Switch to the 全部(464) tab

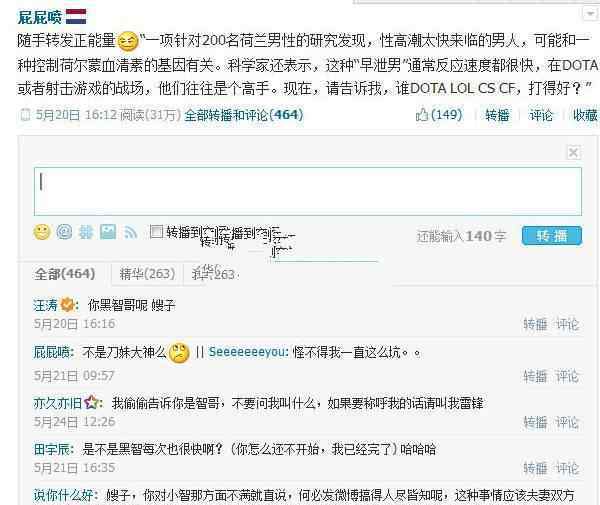click(x=65, y=274)
